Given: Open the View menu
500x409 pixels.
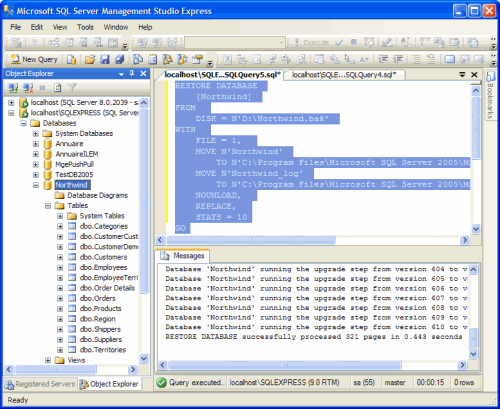Looking at the screenshot, I should coord(60,27).
